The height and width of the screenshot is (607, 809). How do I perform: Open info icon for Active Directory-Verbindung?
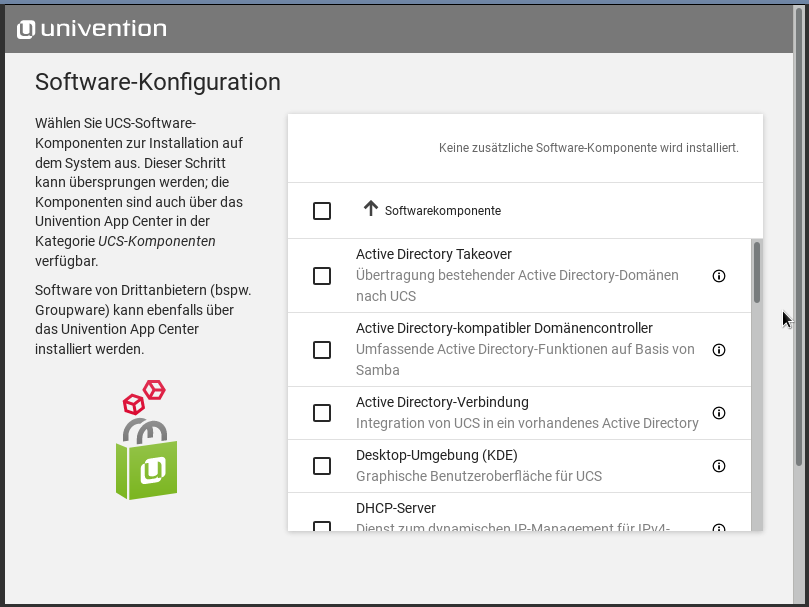pyautogui.click(x=718, y=413)
